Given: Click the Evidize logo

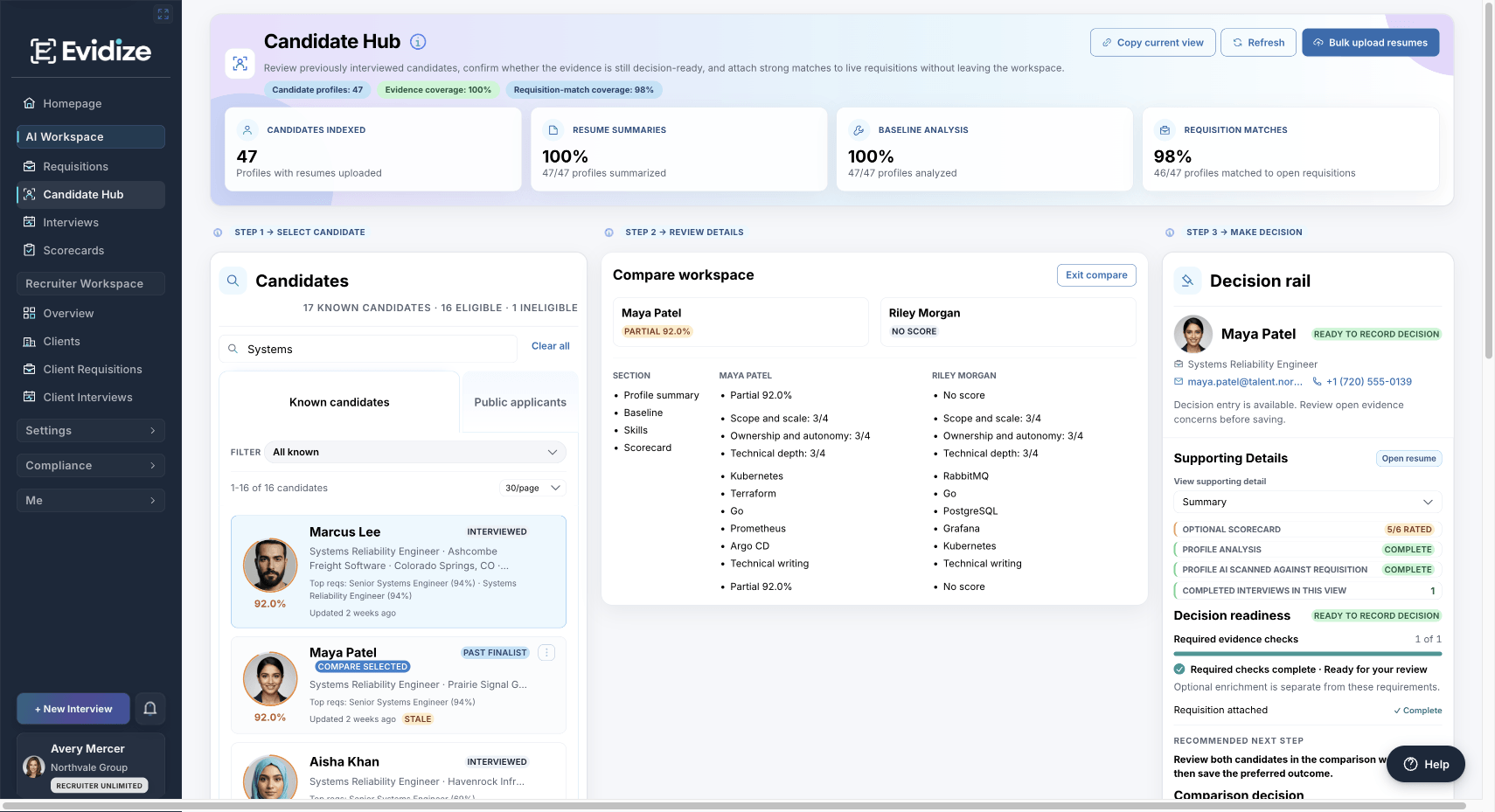Looking at the screenshot, I should 91,51.
